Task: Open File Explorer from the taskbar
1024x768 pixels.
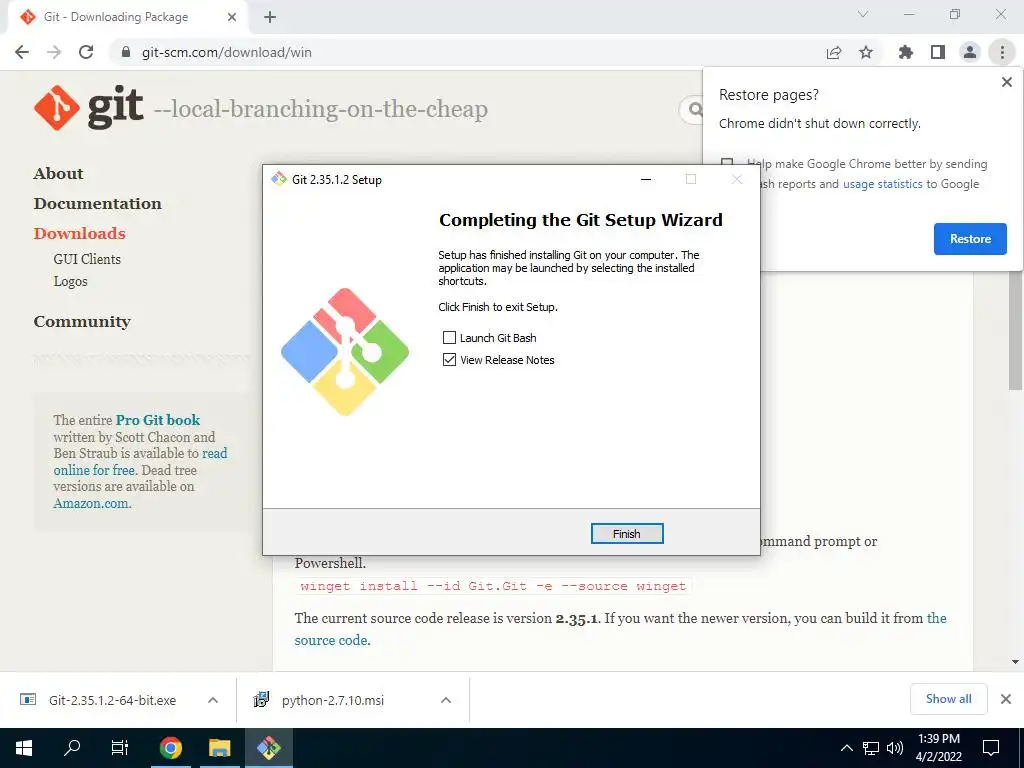Action: click(220, 748)
